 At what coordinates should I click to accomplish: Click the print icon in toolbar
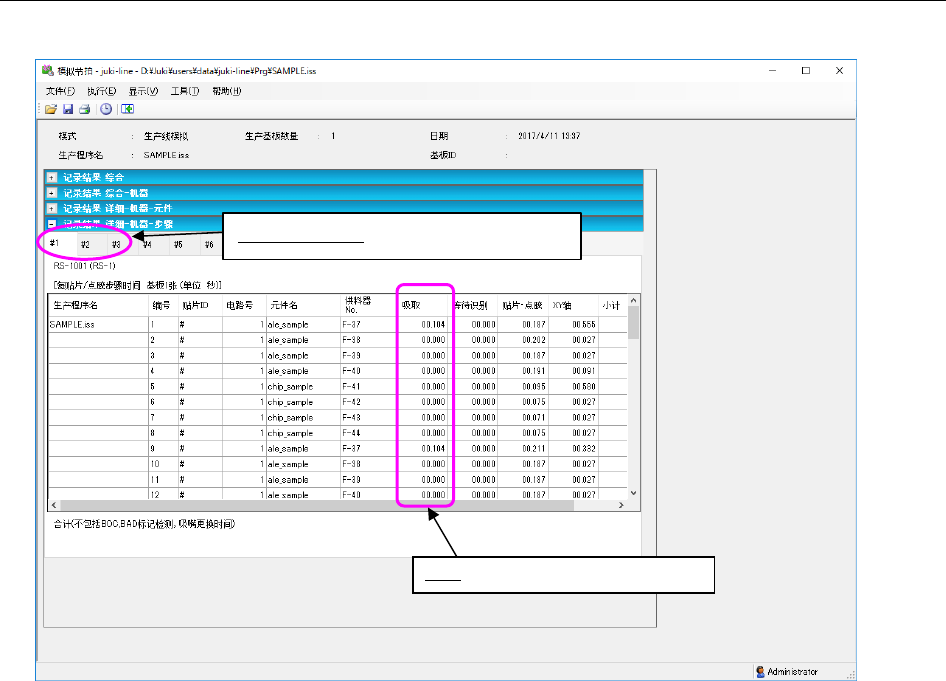coord(85,109)
